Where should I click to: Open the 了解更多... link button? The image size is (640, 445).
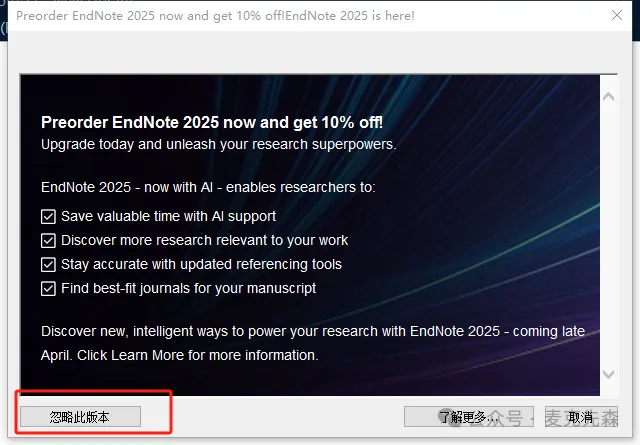[x=469, y=417]
